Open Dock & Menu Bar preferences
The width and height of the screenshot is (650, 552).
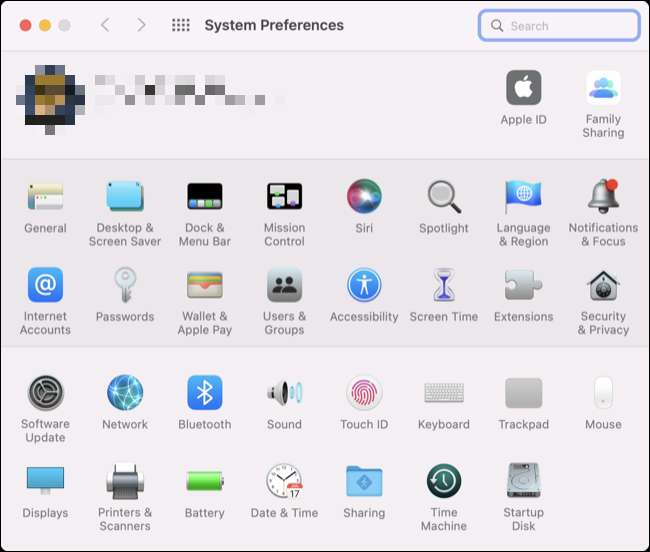click(204, 197)
